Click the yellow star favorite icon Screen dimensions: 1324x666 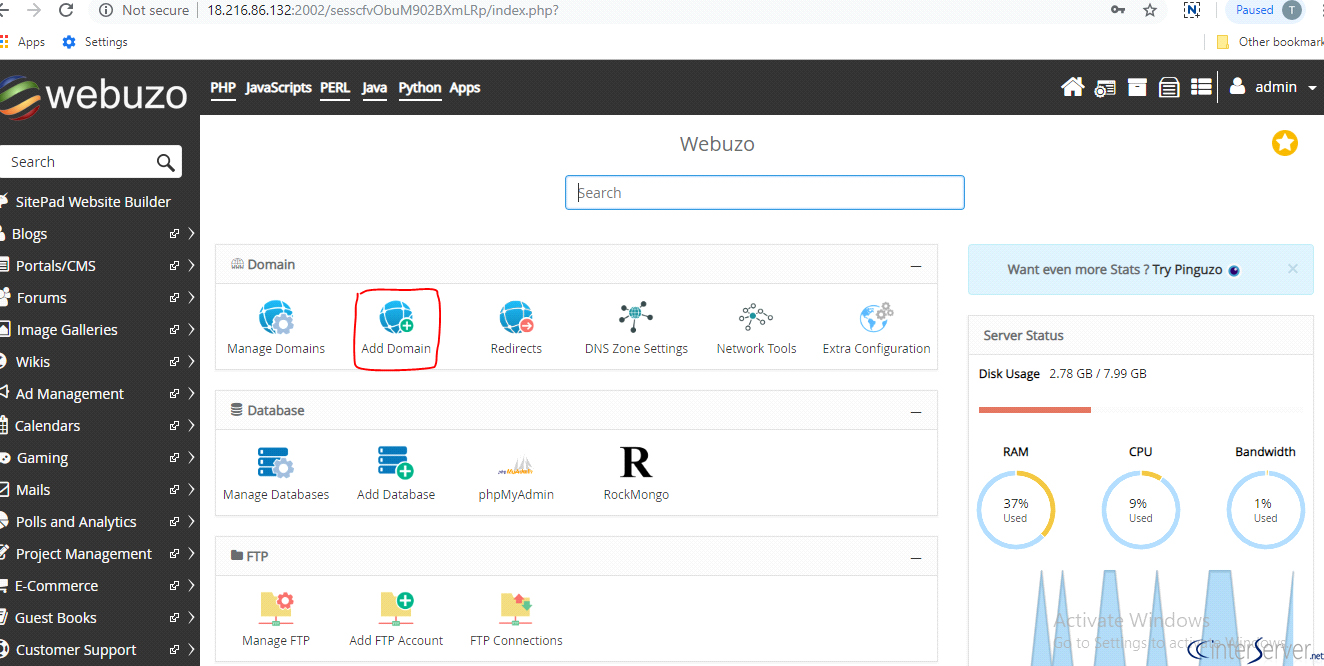(1285, 143)
